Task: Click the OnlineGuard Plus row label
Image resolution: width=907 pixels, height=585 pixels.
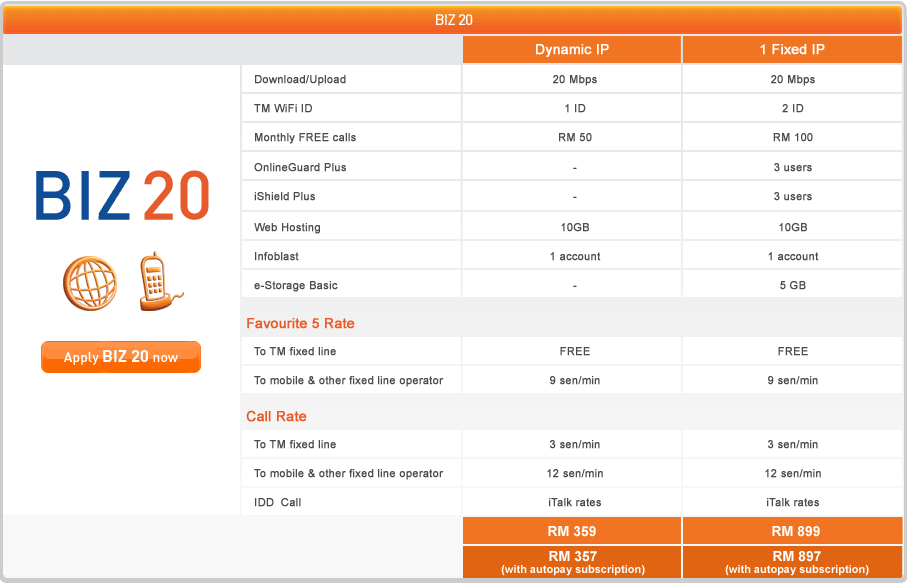Action: click(x=300, y=167)
